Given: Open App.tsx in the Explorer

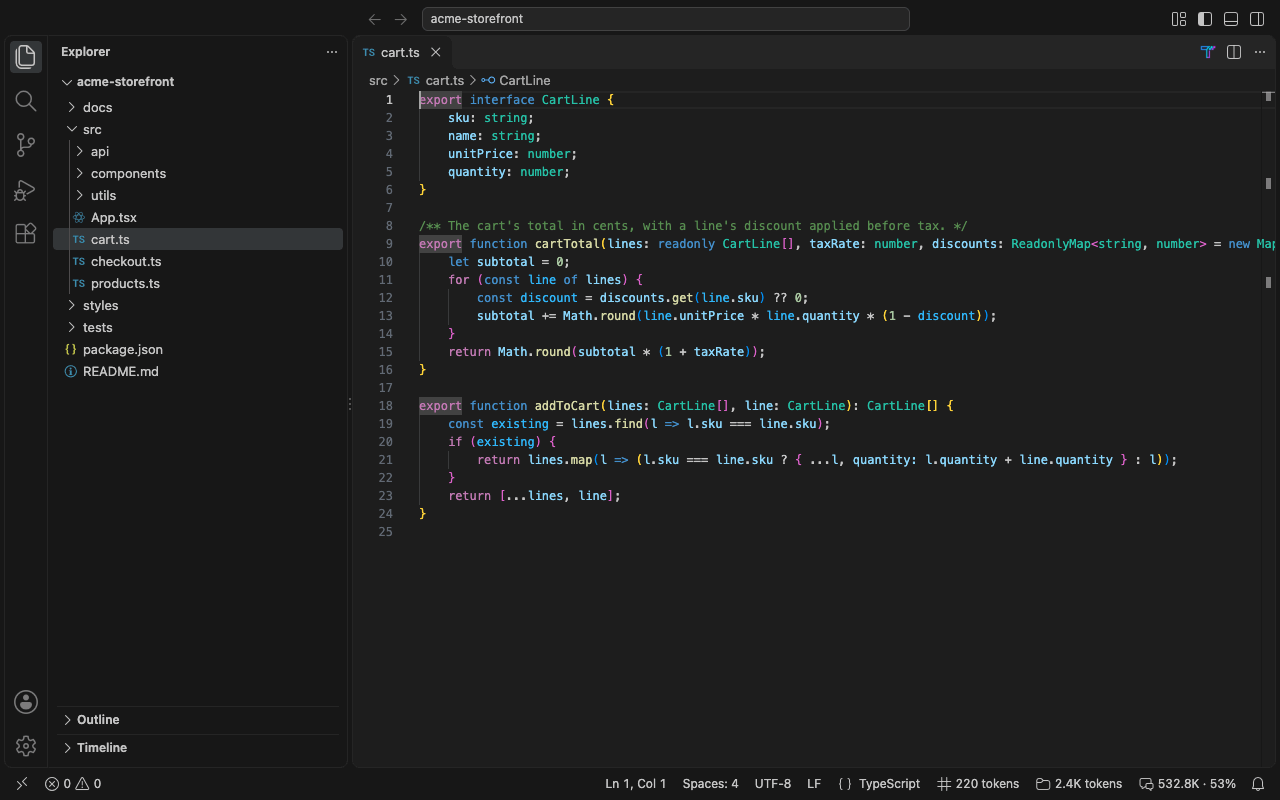Looking at the screenshot, I should click(198, 218).
